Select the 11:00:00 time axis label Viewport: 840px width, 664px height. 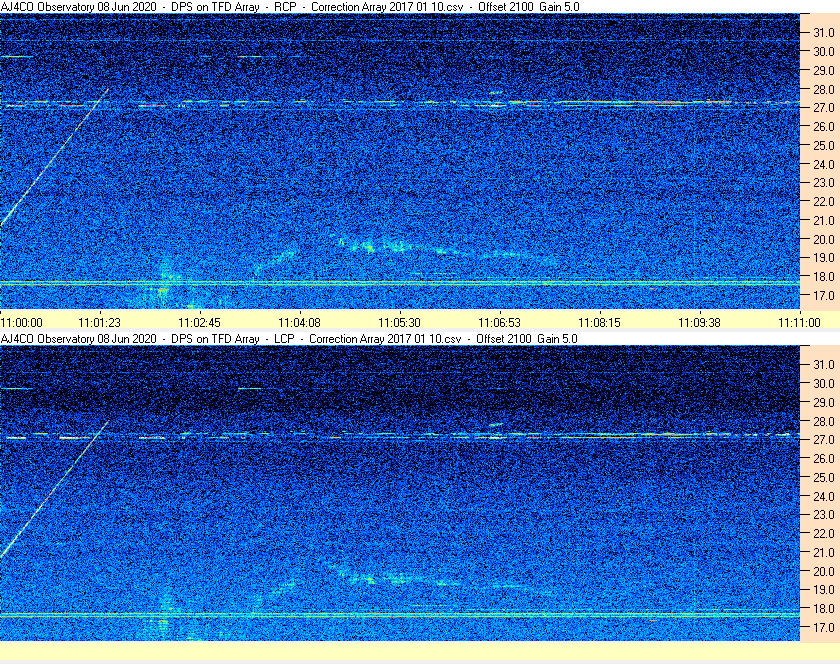click(21, 323)
